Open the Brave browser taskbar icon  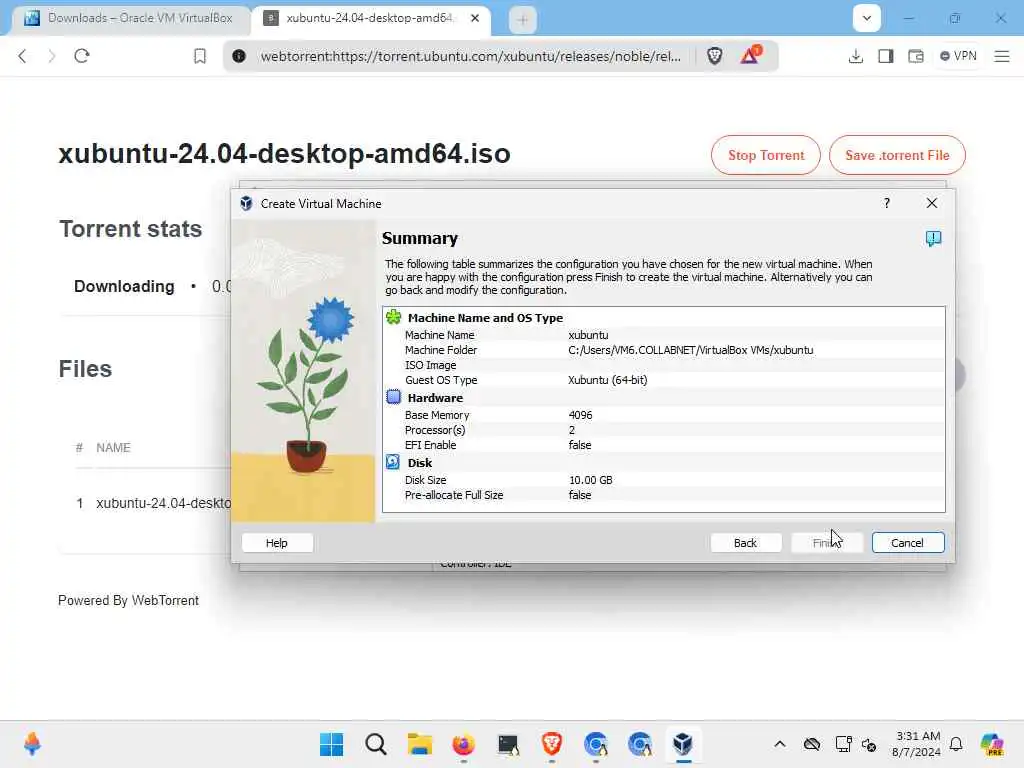(x=552, y=744)
